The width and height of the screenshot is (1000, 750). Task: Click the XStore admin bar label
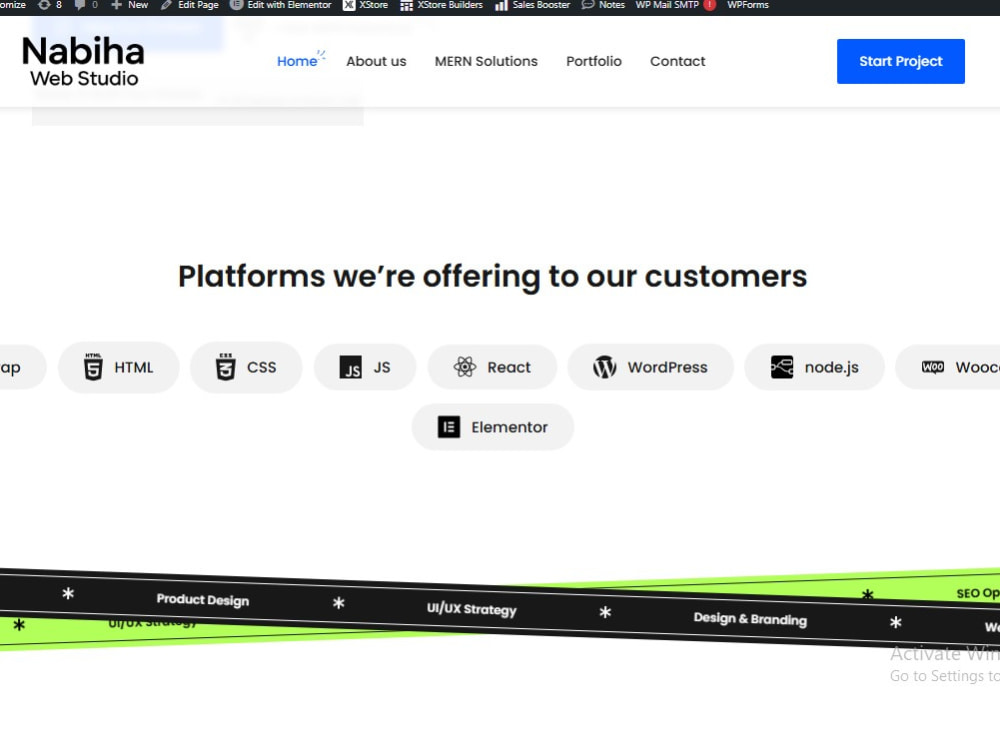click(373, 5)
